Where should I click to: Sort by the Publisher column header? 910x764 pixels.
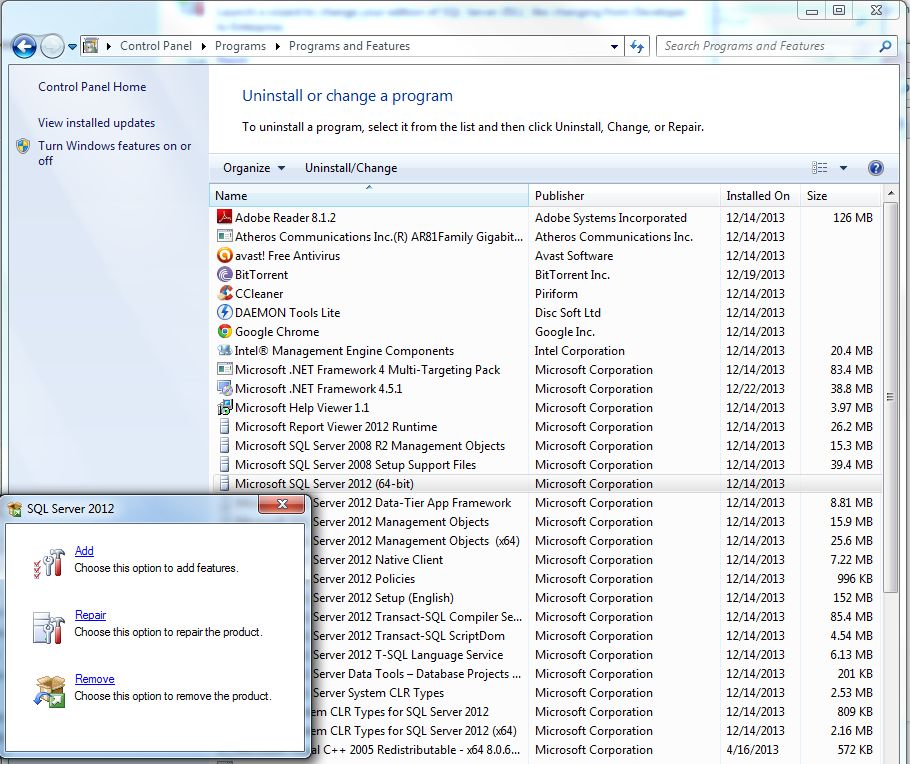coord(624,196)
